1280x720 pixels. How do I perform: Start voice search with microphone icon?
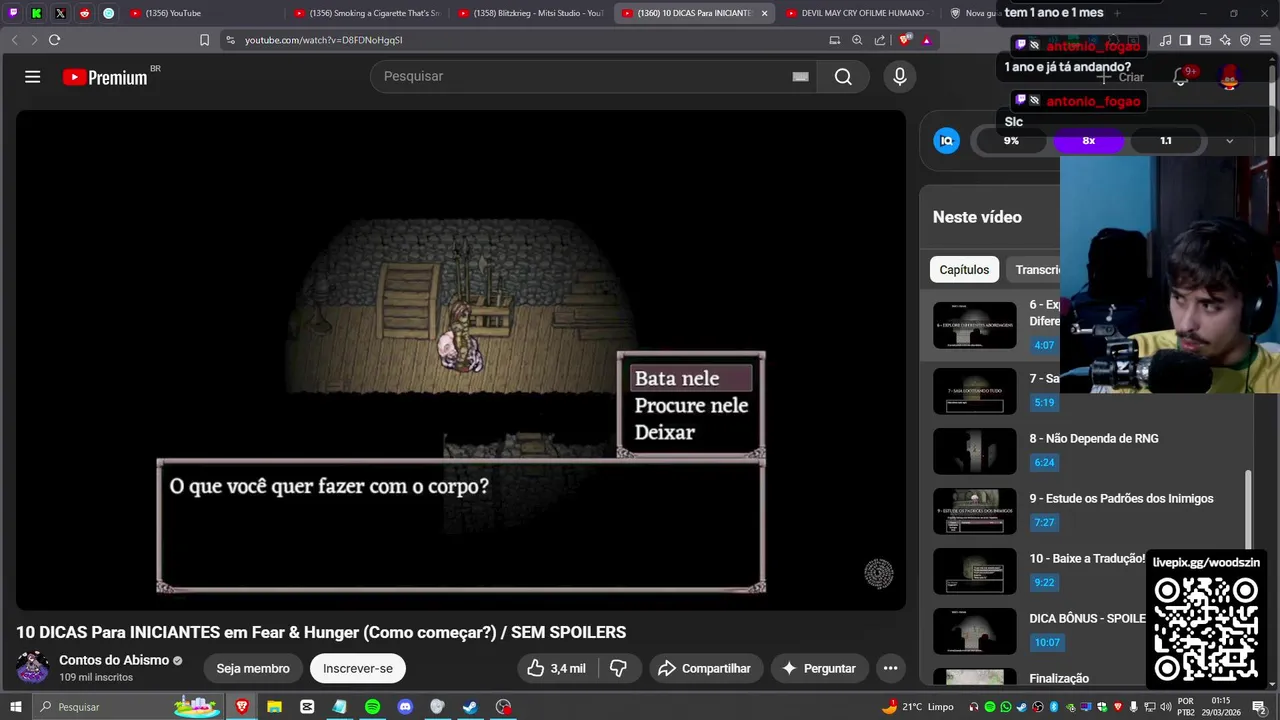tap(900, 77)
